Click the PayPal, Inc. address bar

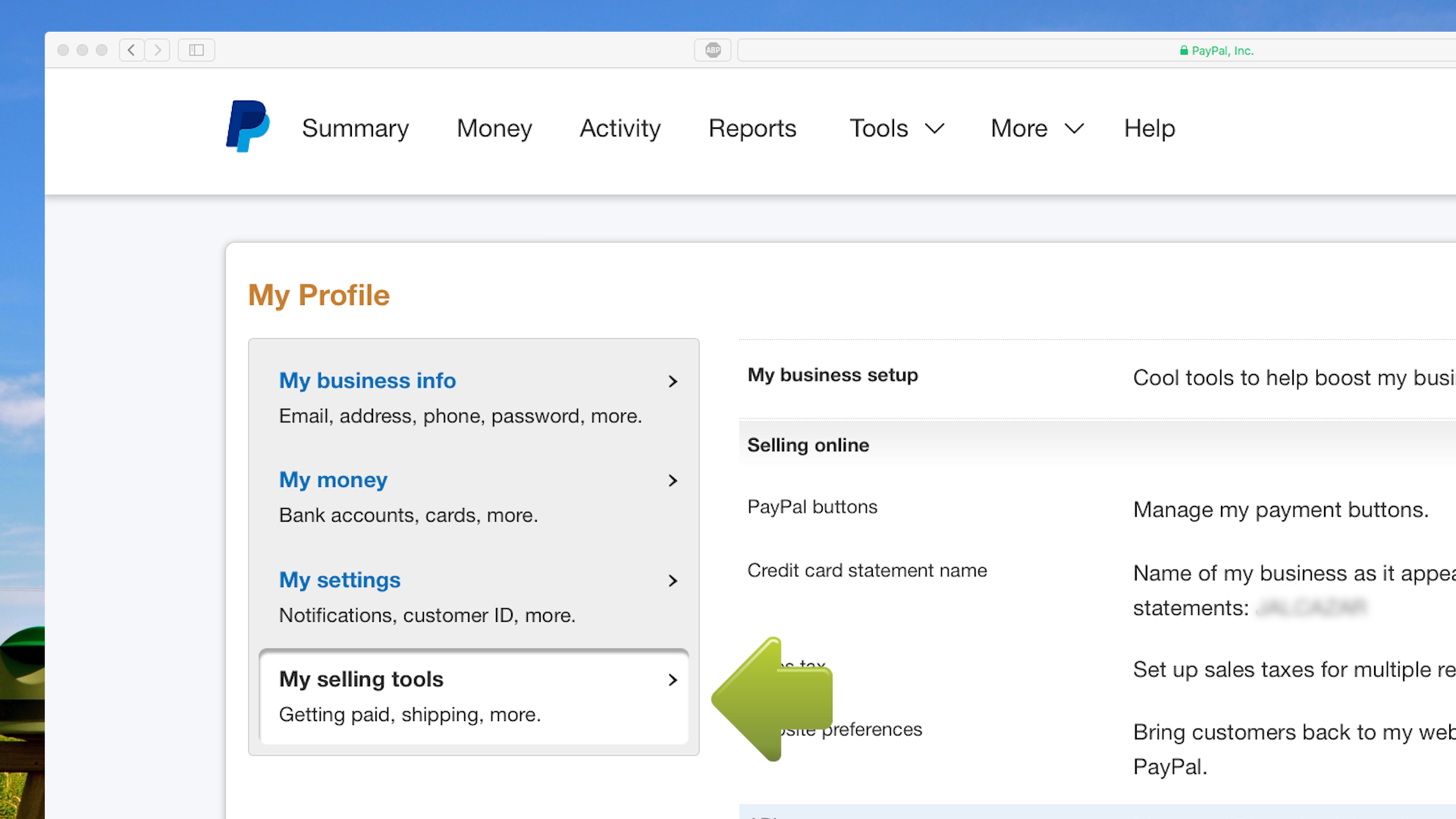[x=1097, y=50]
